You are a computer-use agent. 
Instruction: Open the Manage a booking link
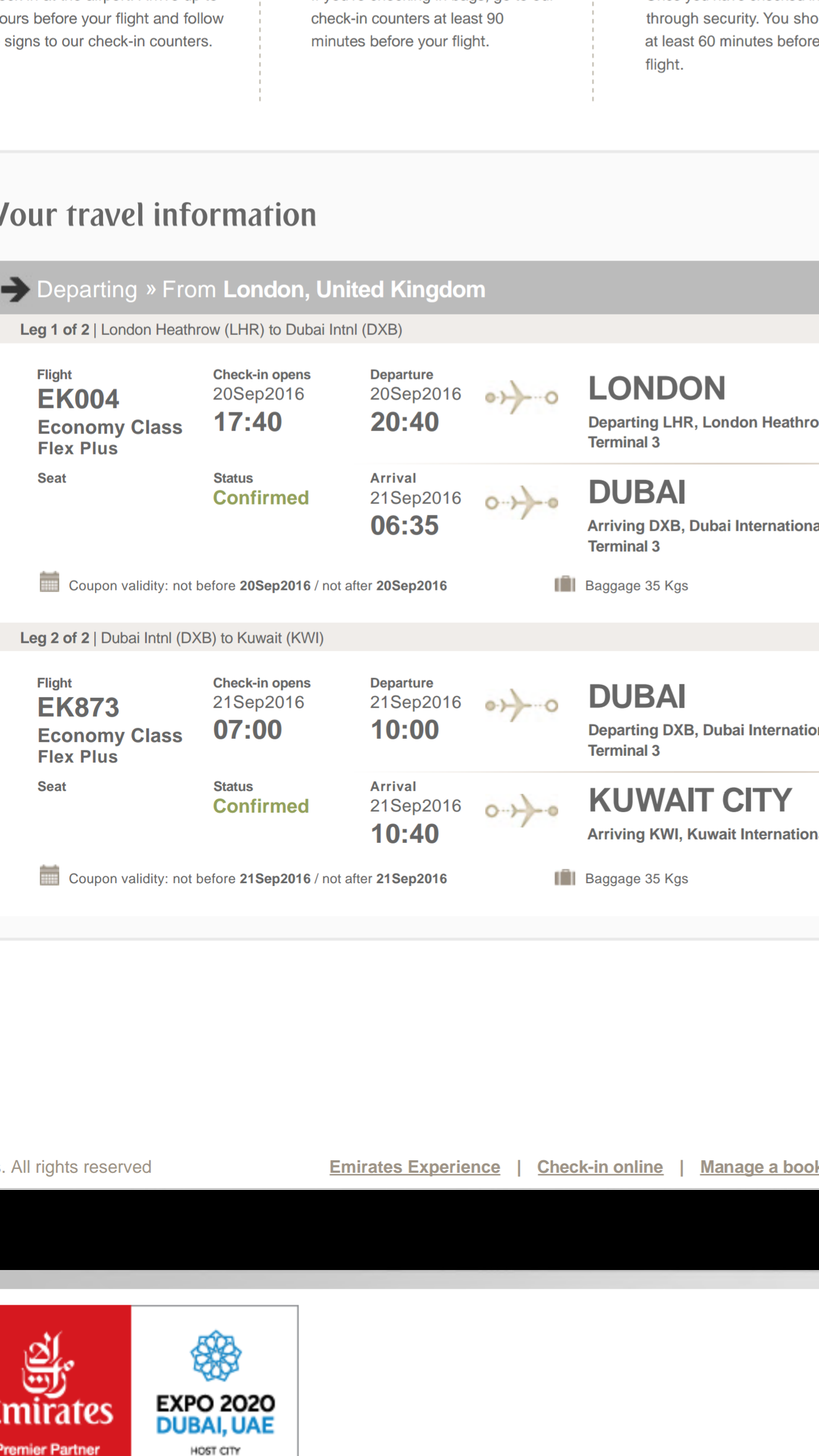(x=759, y=1167)
